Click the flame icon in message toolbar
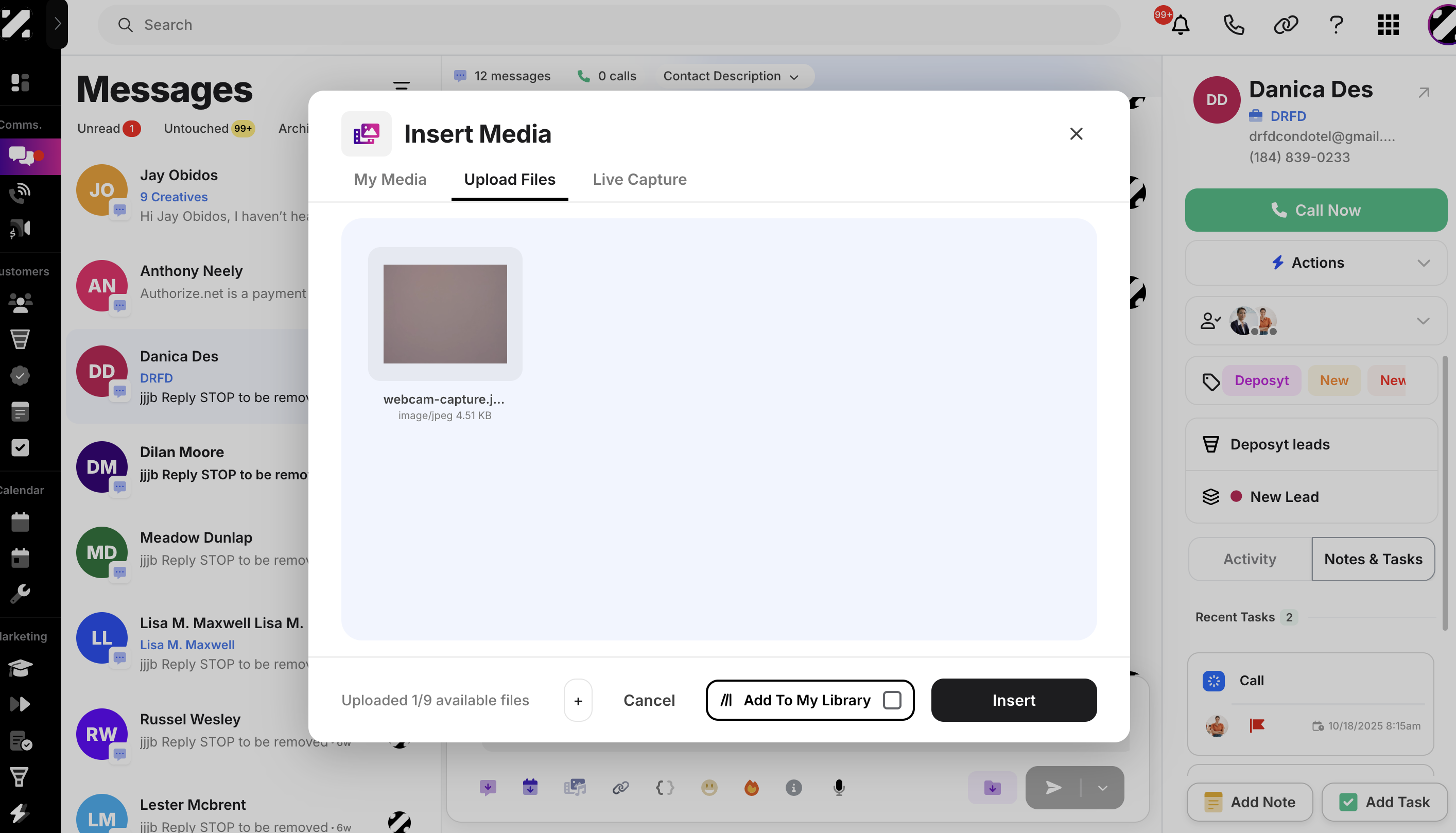 [751, 788]
